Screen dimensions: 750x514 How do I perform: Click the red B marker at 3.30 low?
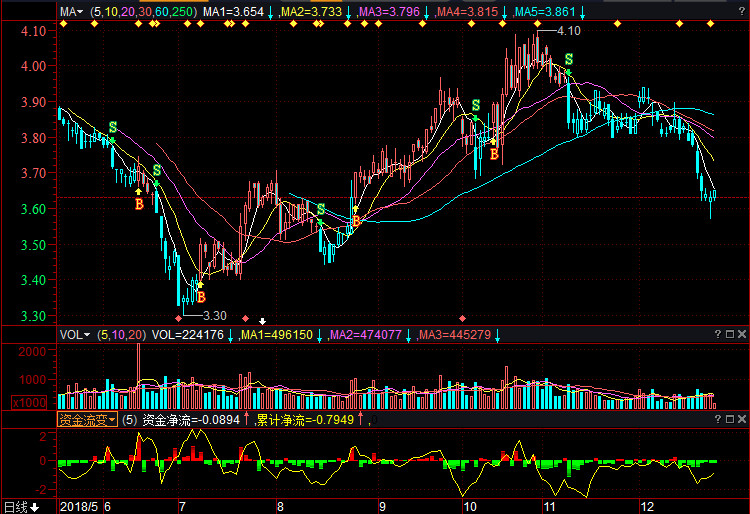[x=201, y=297]
